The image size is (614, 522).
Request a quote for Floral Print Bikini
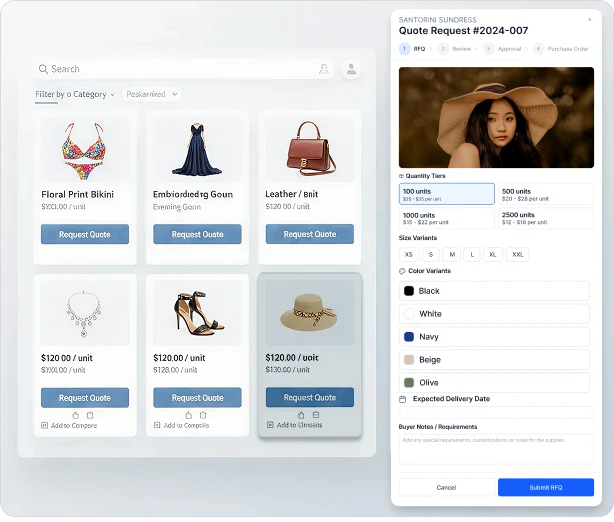pos(85,234)
